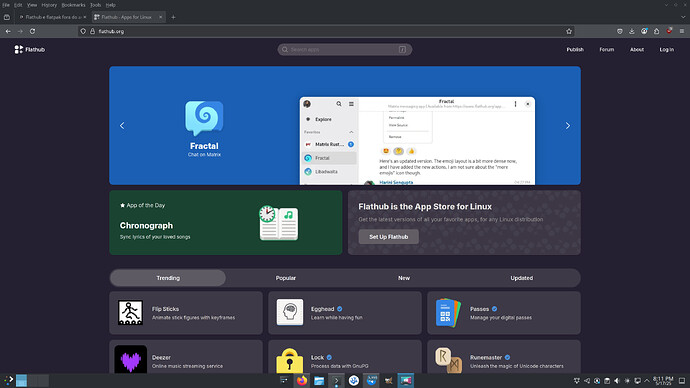Screen dimensions: 690x388
Task: Click the Log in link
Action: 666,50
